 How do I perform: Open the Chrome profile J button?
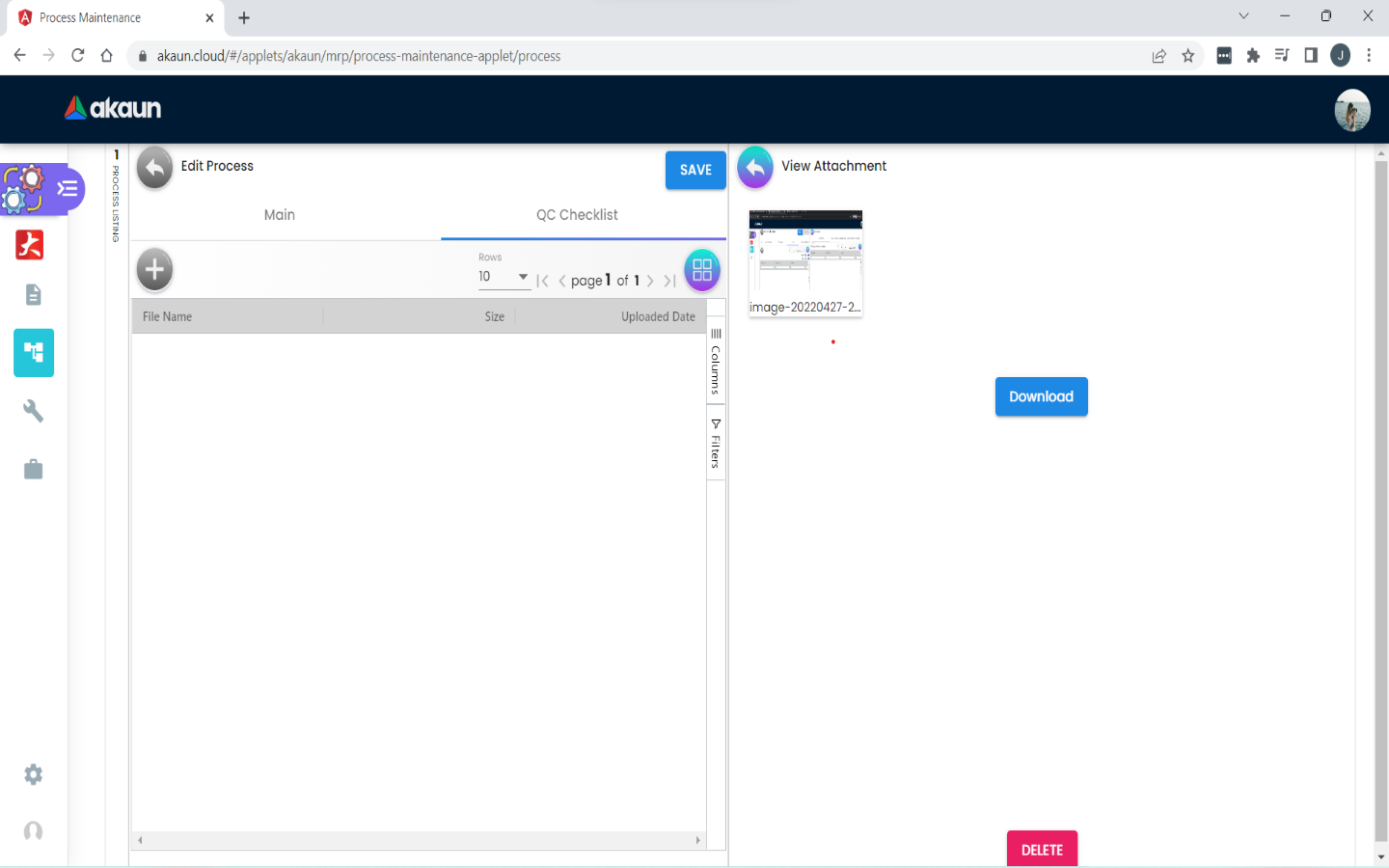1341,55
